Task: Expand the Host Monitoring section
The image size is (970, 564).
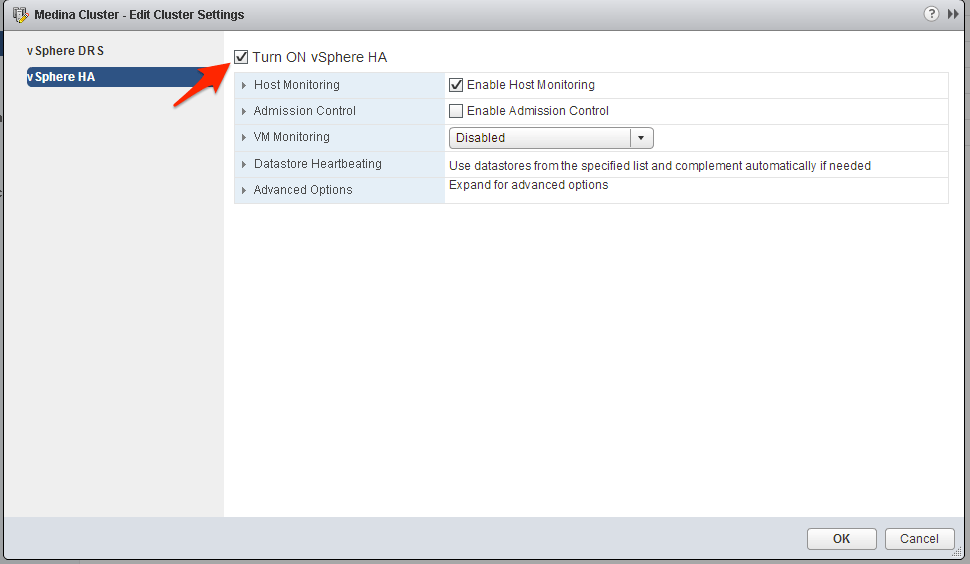Action: click(244, 86)
